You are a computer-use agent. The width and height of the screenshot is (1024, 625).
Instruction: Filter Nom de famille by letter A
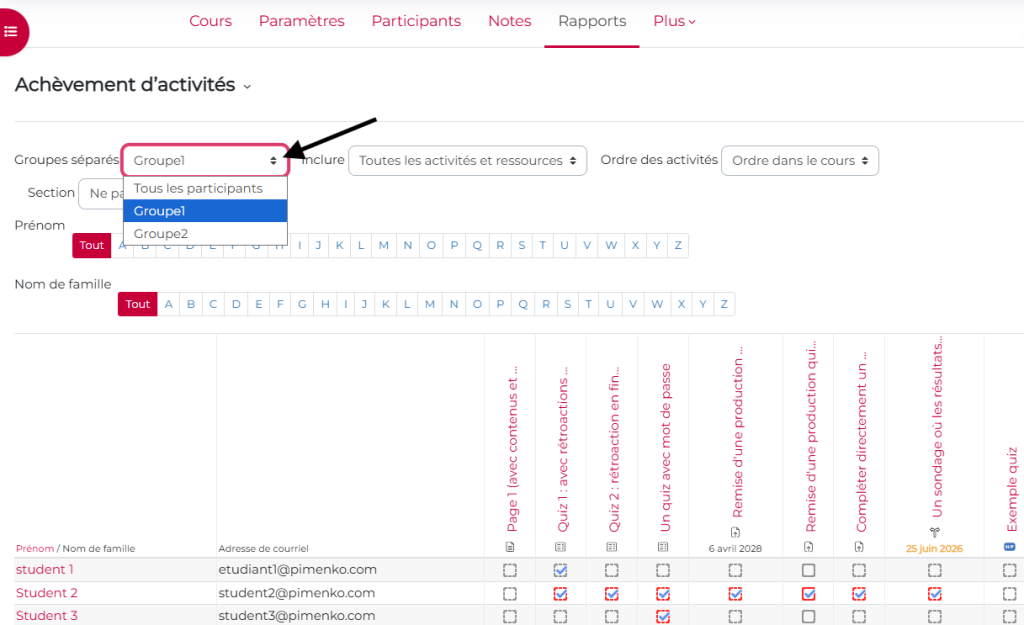pyautogui.click(x=168, y=304)
